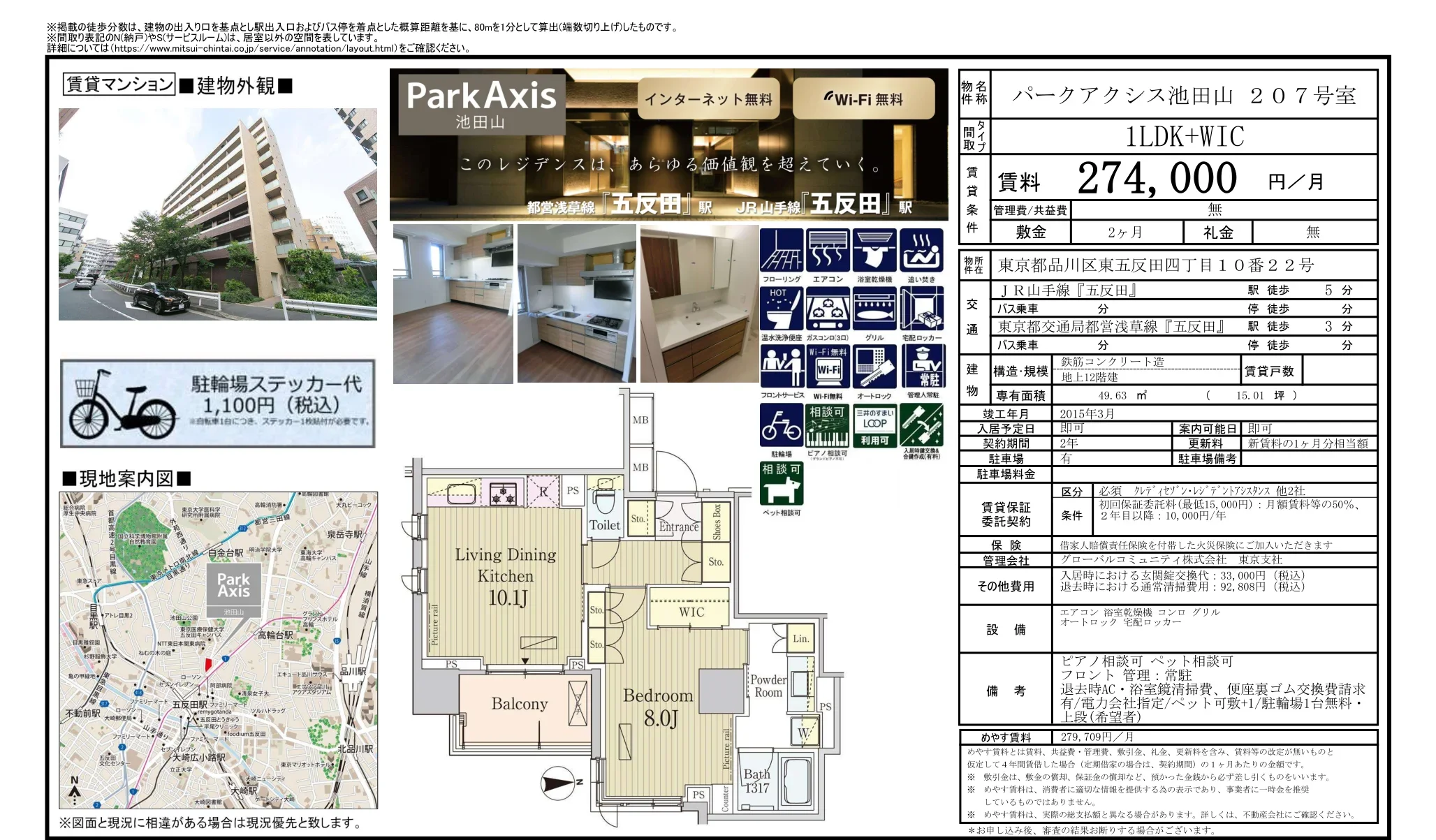
Task: Click the address 東京都品川区東五反田四丁目10番22号
Action: coord(1156,265)
